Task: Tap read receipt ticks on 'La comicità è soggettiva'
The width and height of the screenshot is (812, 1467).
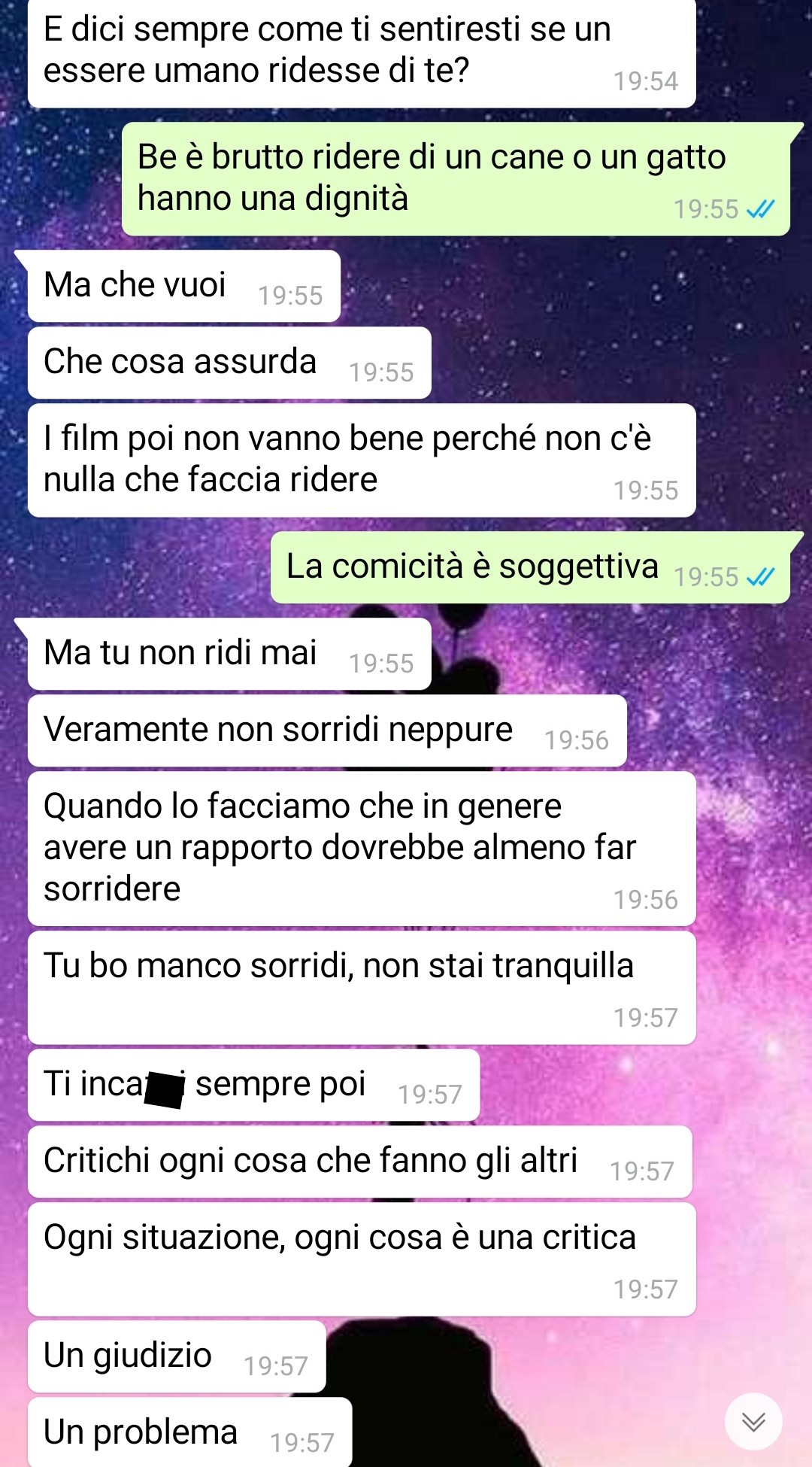Action: coord(760,577)
